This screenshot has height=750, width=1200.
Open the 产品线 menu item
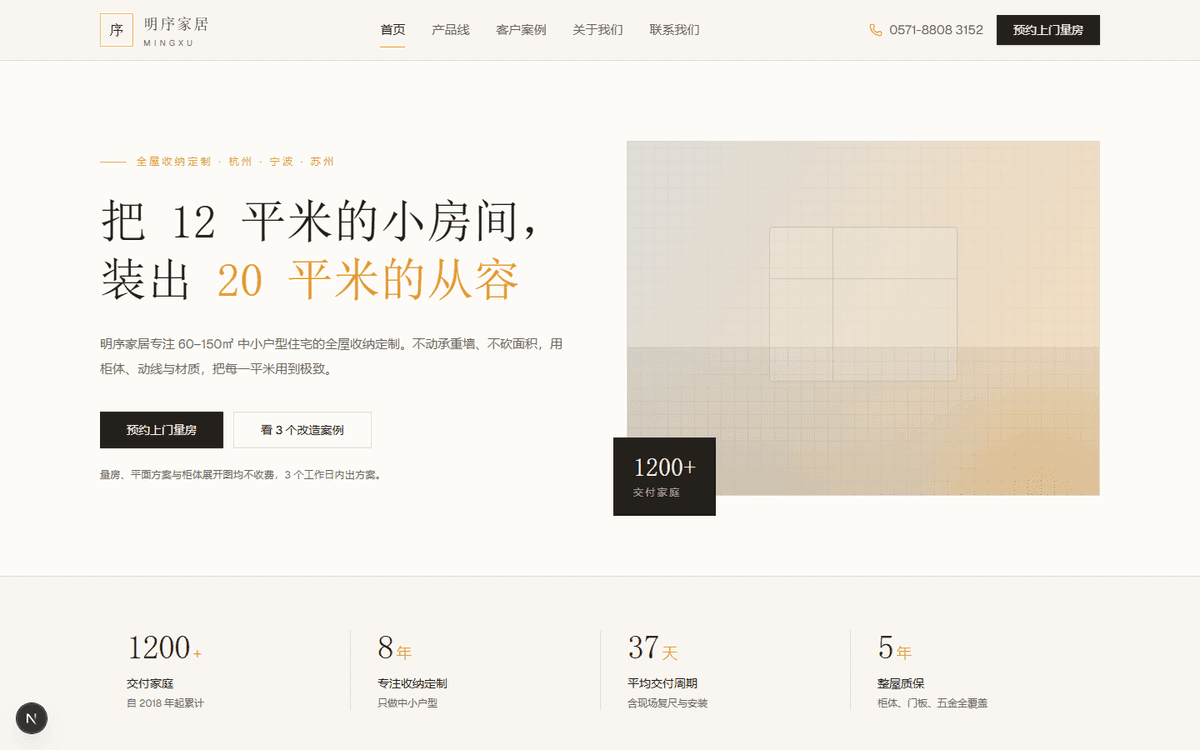click(x=451, y=30)
